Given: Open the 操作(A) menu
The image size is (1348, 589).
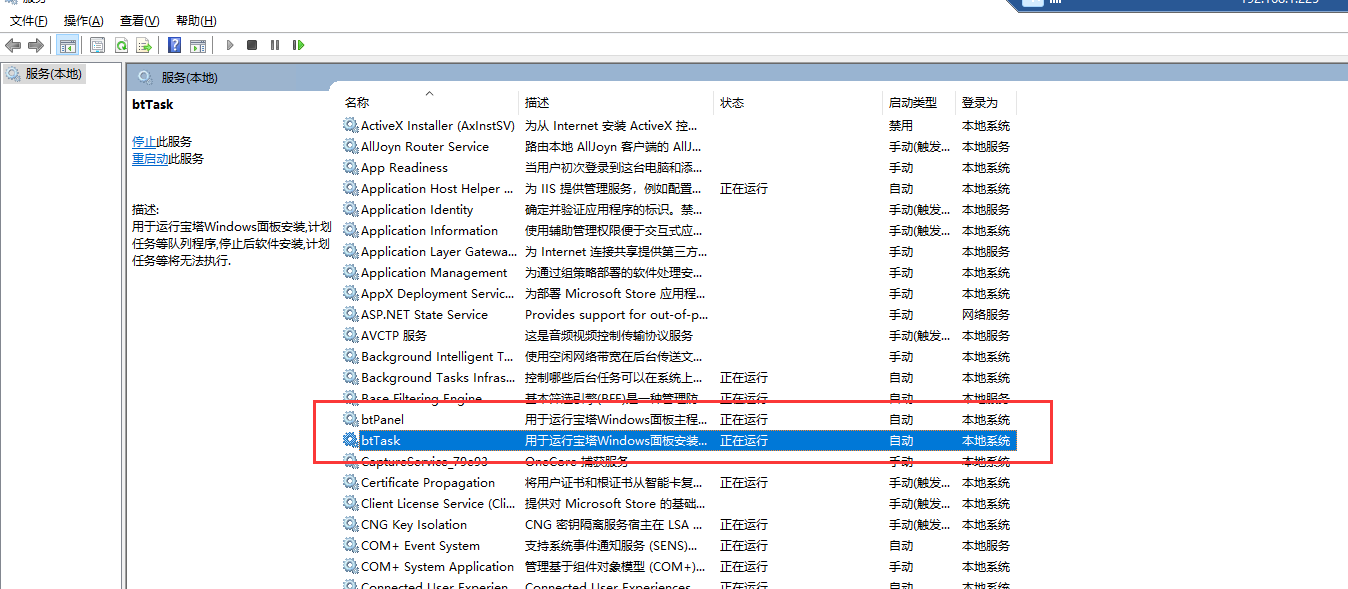Looking at the screenshot, I should click(83, 21).
